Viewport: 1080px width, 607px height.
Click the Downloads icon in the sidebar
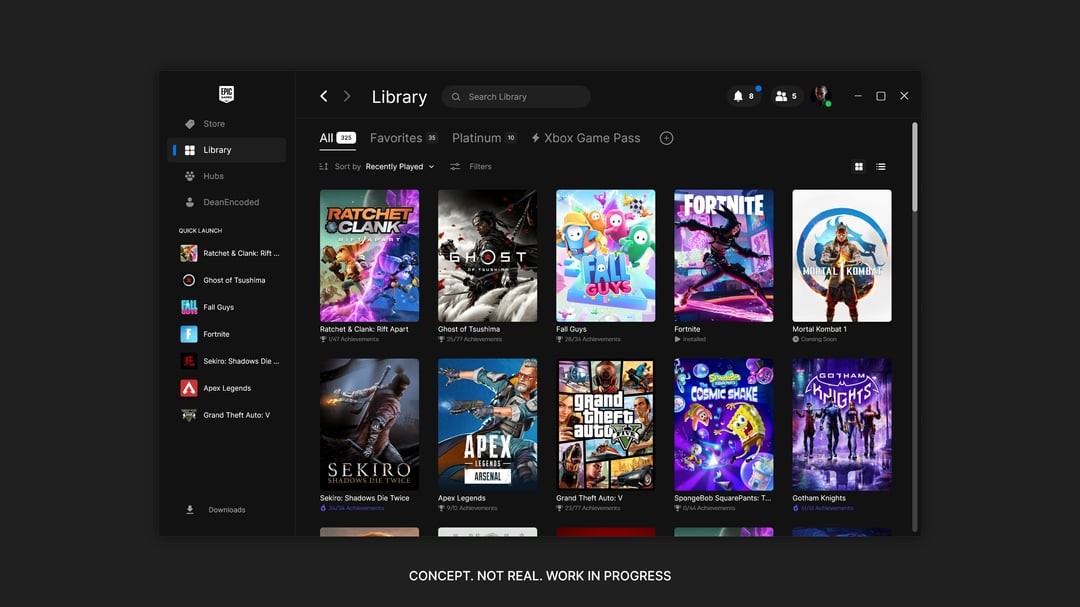[x=190, y=510]
